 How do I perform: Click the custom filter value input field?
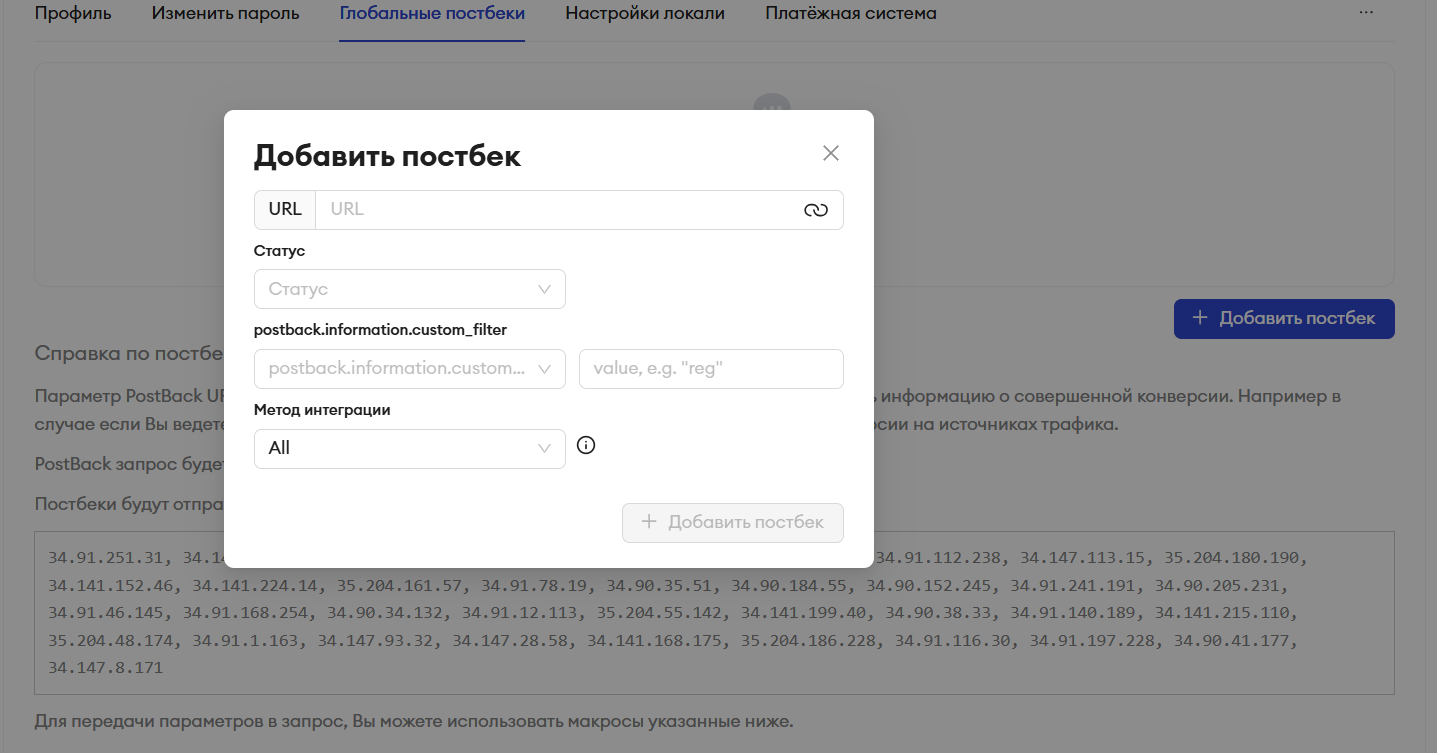[710, 369]
